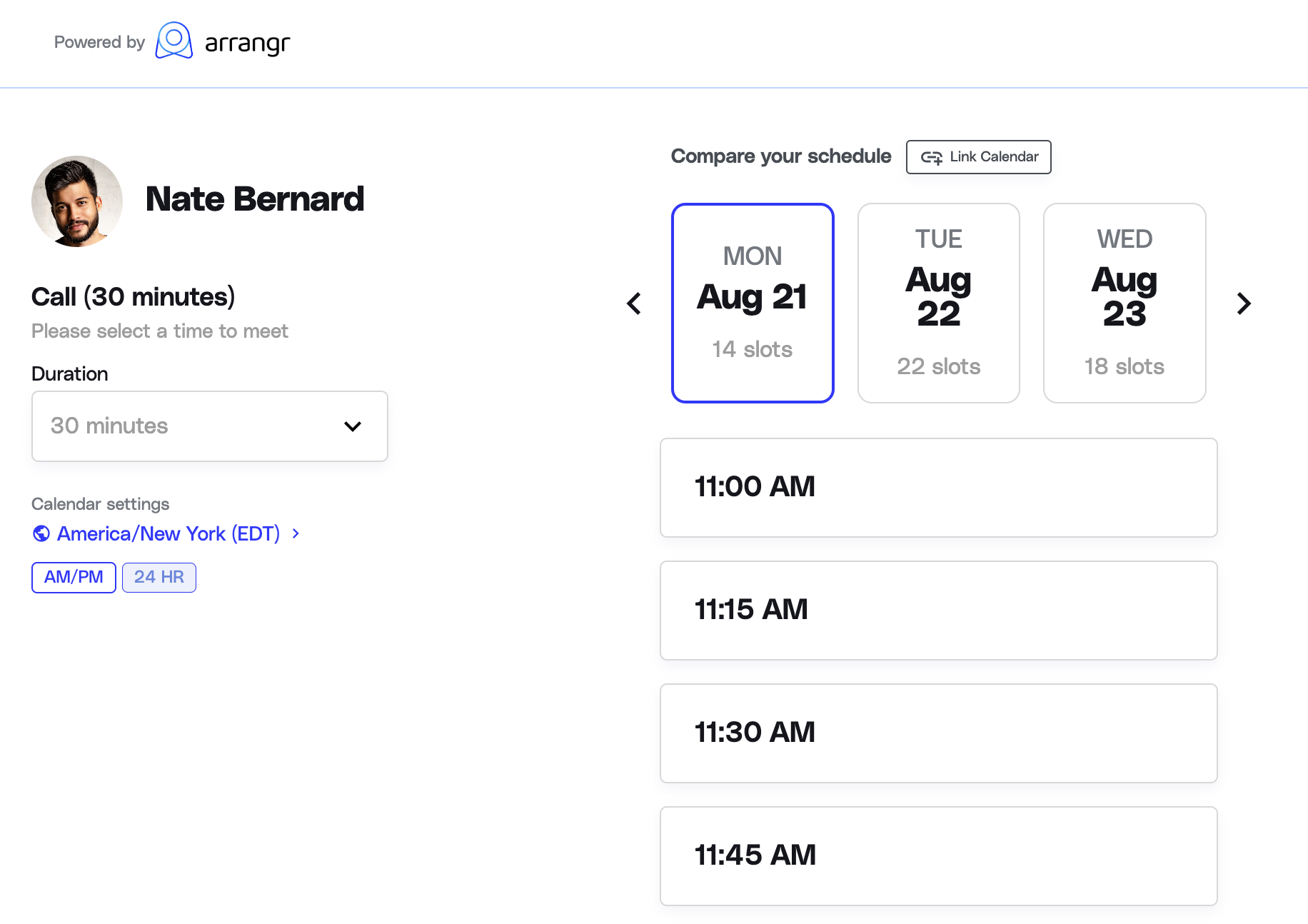Click the Link Calendar button
Screen dimensions: 1308x924
979,157
